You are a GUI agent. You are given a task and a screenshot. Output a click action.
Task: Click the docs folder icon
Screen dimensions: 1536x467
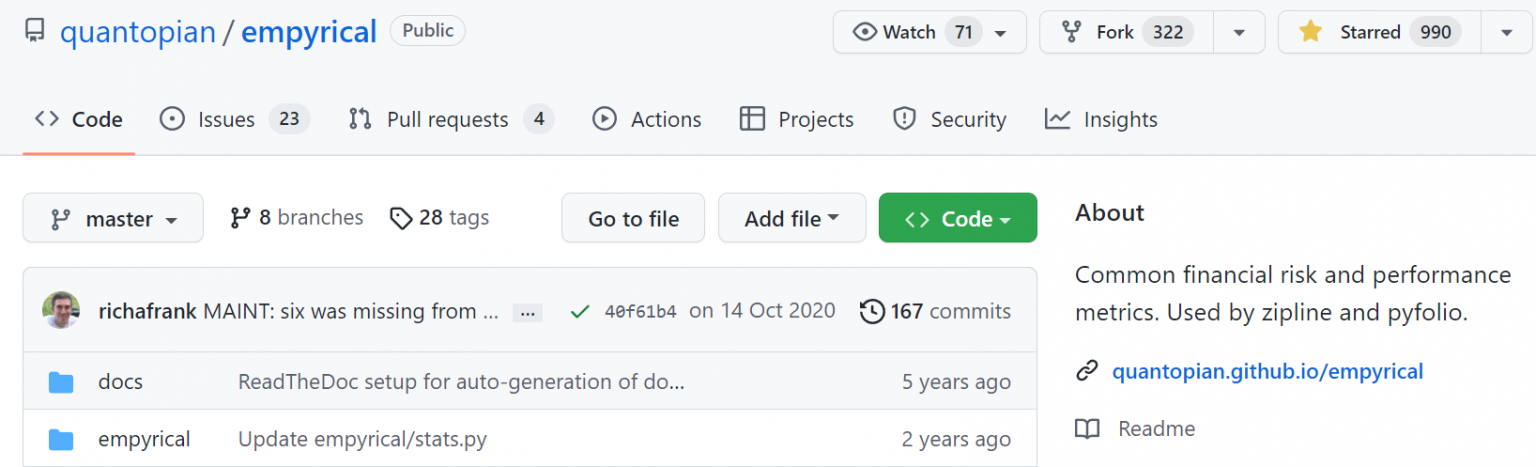coord(61,382)
